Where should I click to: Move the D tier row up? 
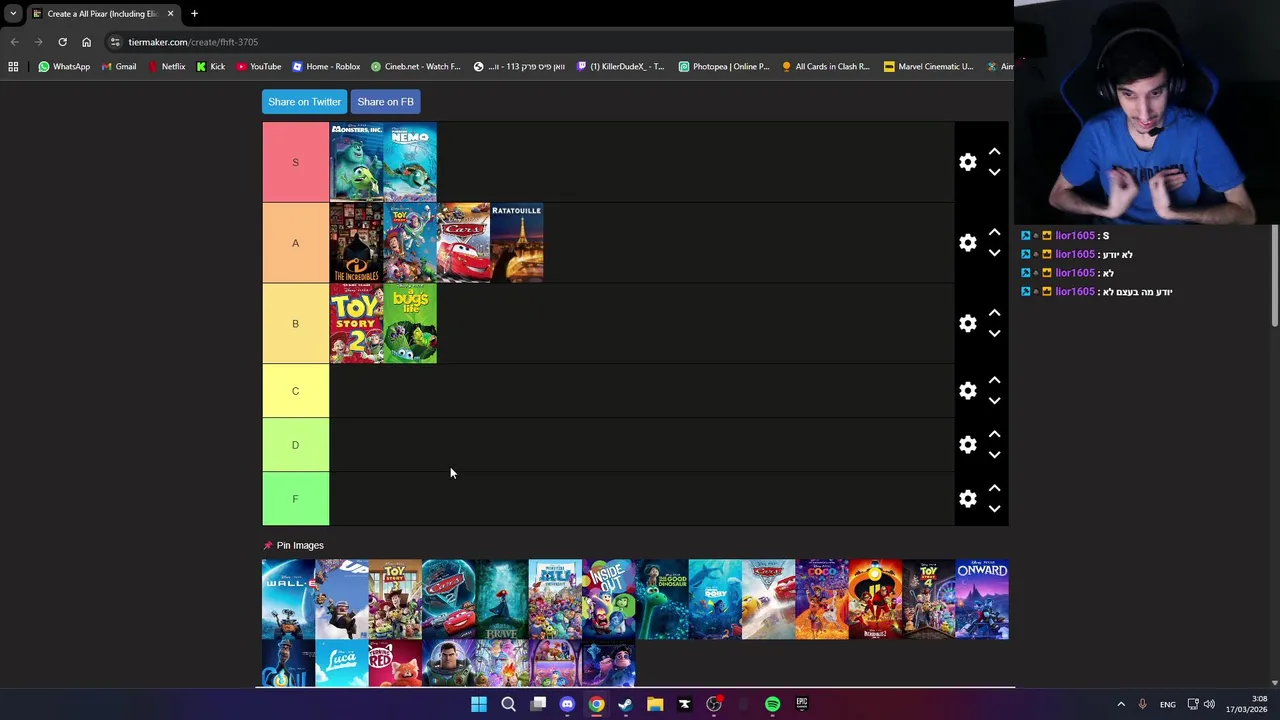[x=994, y=435]
